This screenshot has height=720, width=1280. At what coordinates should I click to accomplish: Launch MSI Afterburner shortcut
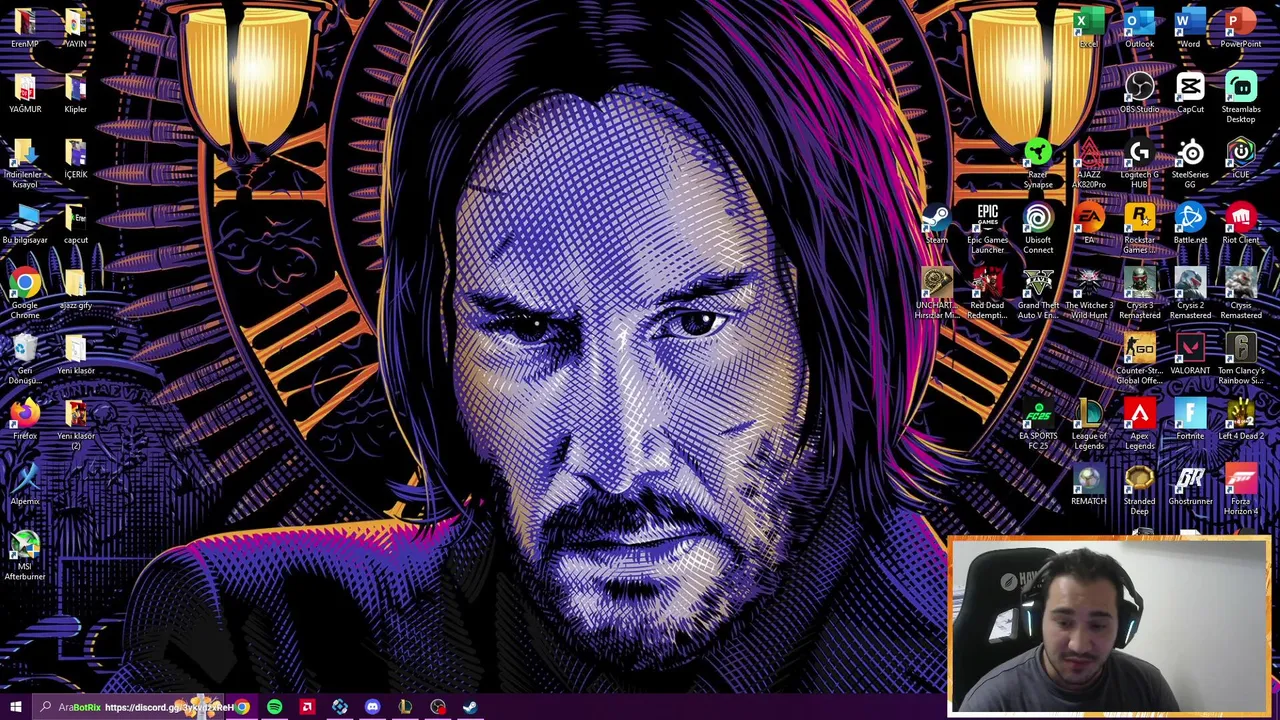(x=25, y=555)
